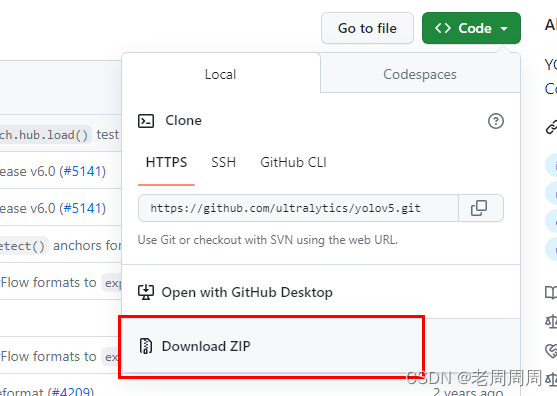Choose Open with GitHub Desktop

point(321,292)
